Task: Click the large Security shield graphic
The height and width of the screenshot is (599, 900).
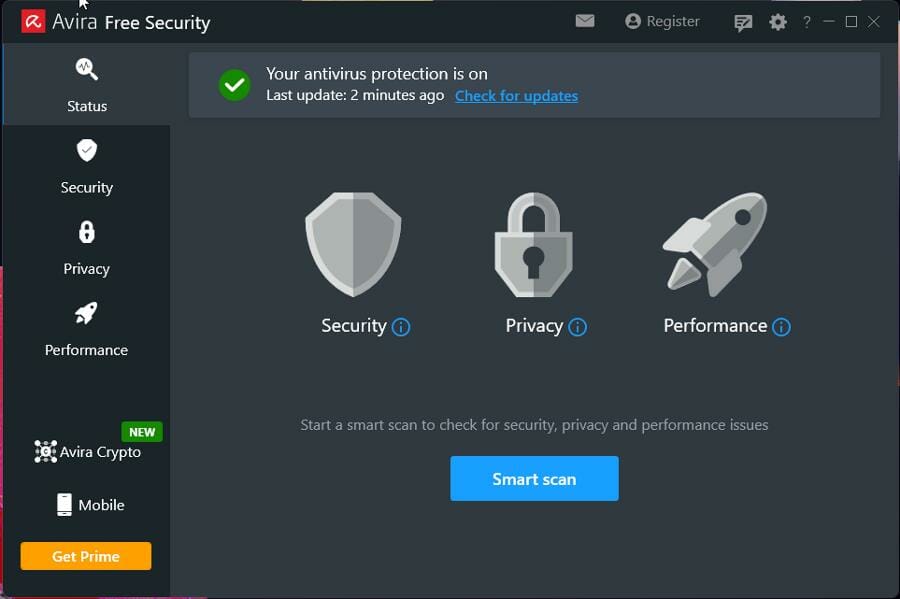Action: pyautogui.click(x=354, y=244)
